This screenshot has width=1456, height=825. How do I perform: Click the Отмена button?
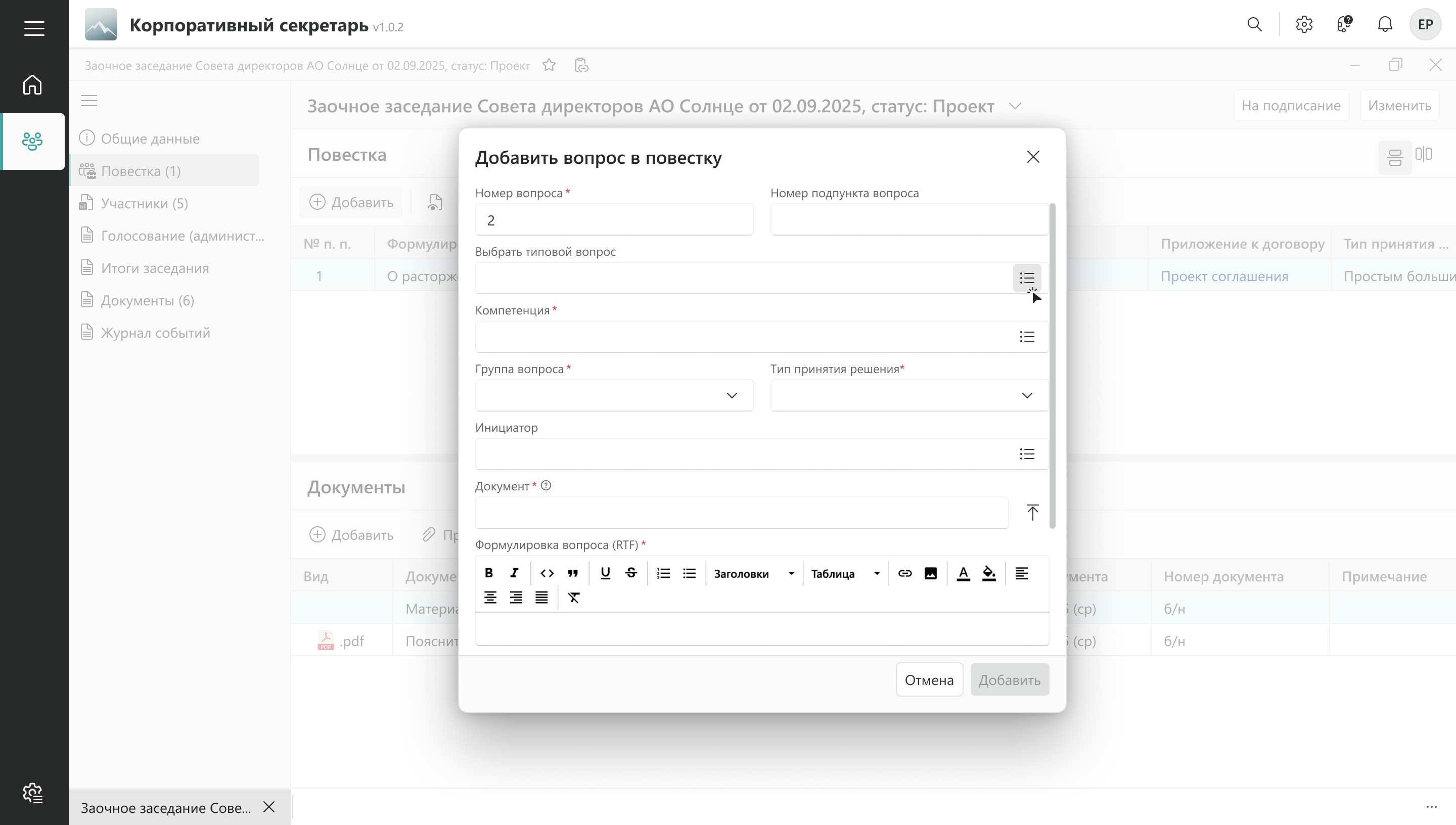pyautogui.click(x=929, y=679)
